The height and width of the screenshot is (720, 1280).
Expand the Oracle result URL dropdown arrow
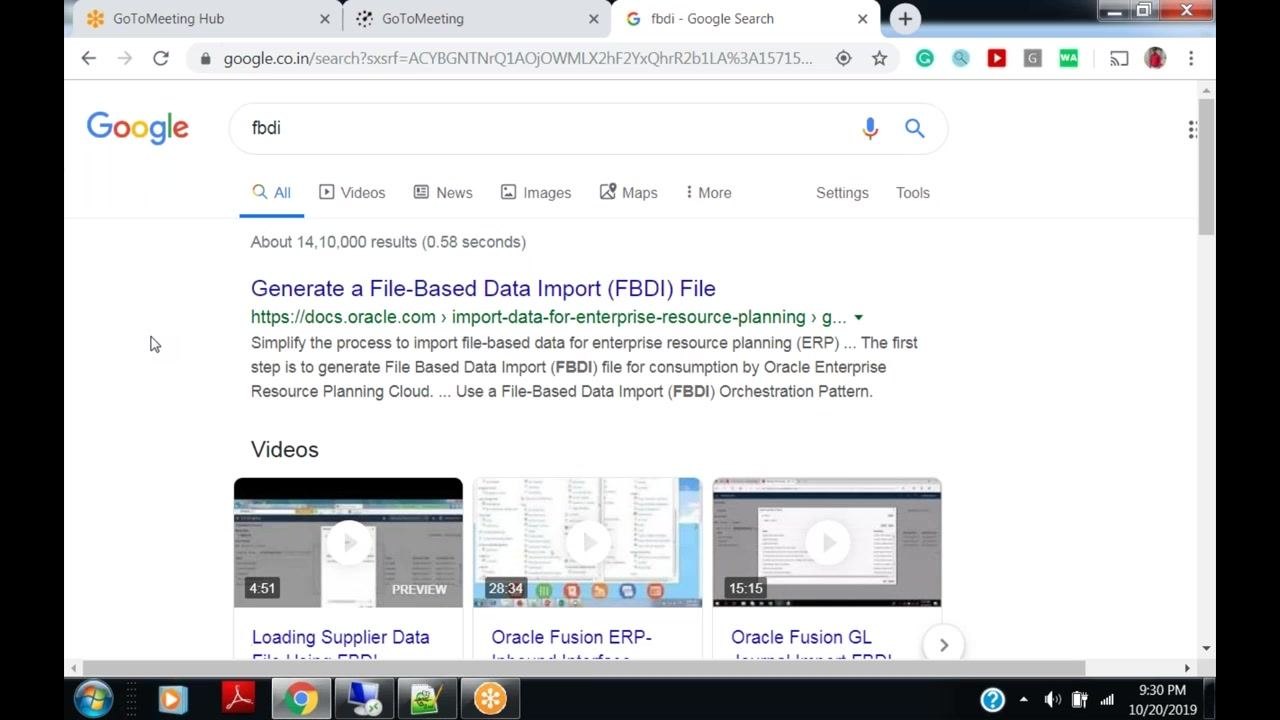[x=858, y=318]
